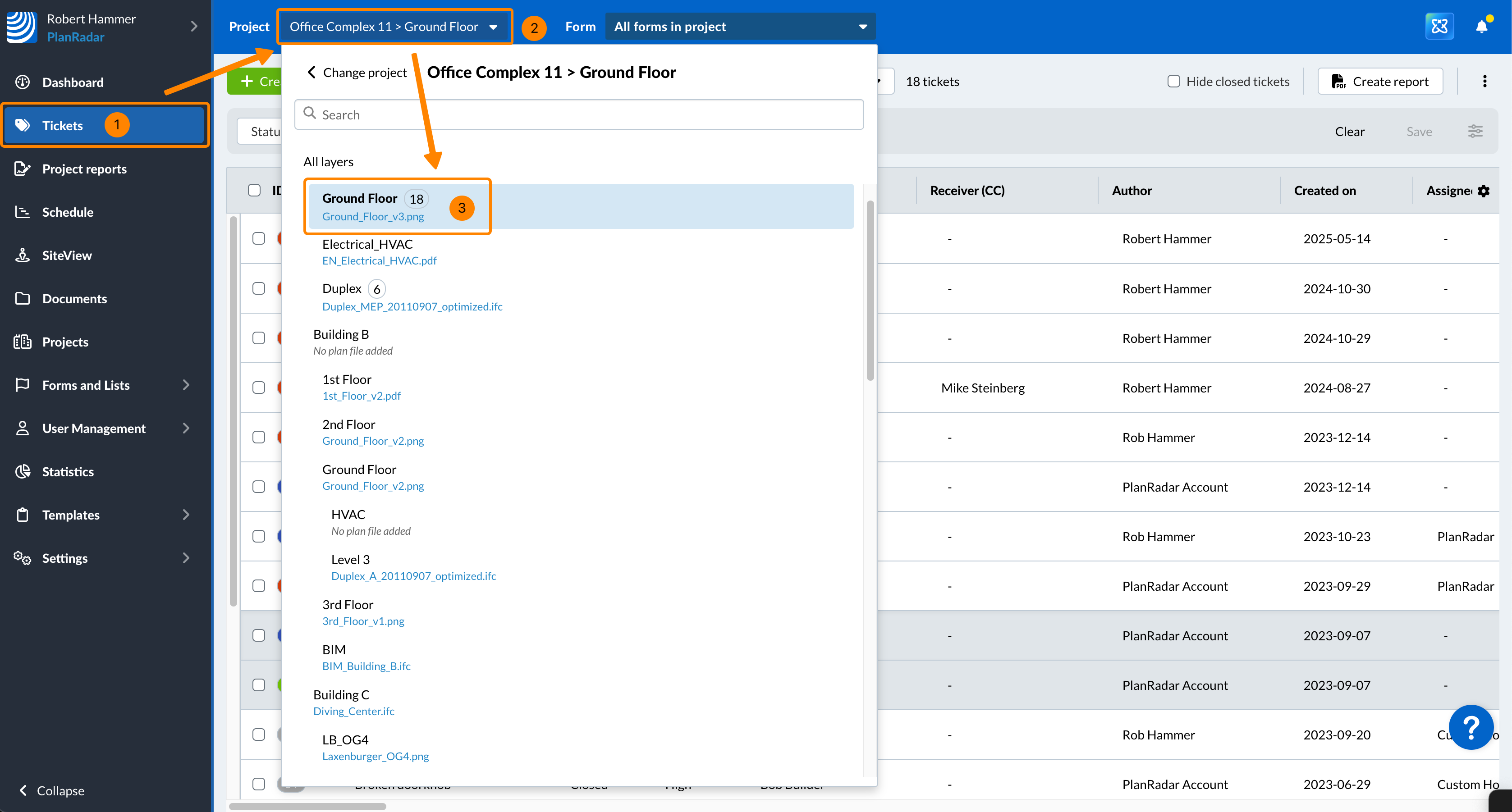Expand the User Management submenu
The width and height of the screenshot is (1512, 812).
coord(186,428)
